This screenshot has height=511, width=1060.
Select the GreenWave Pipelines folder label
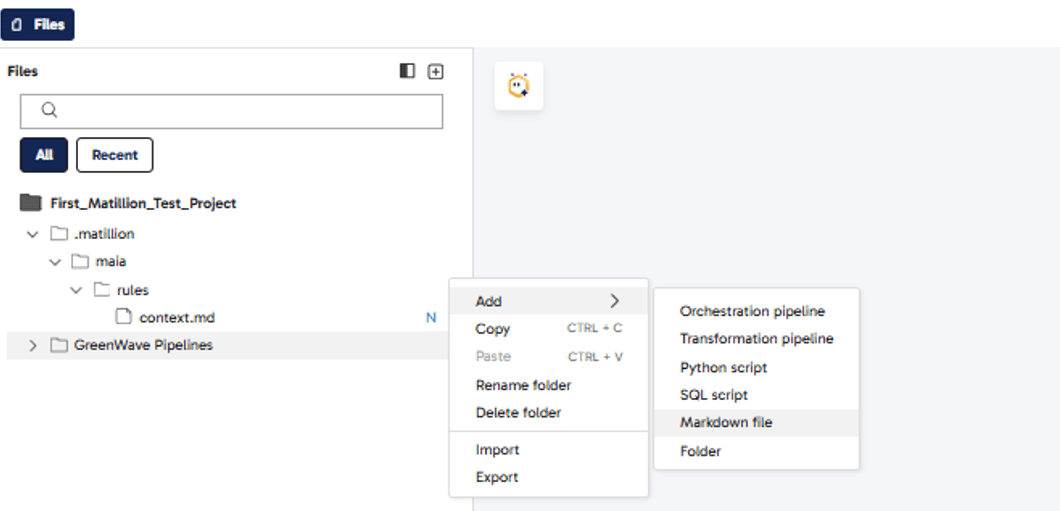click(143, 345)
